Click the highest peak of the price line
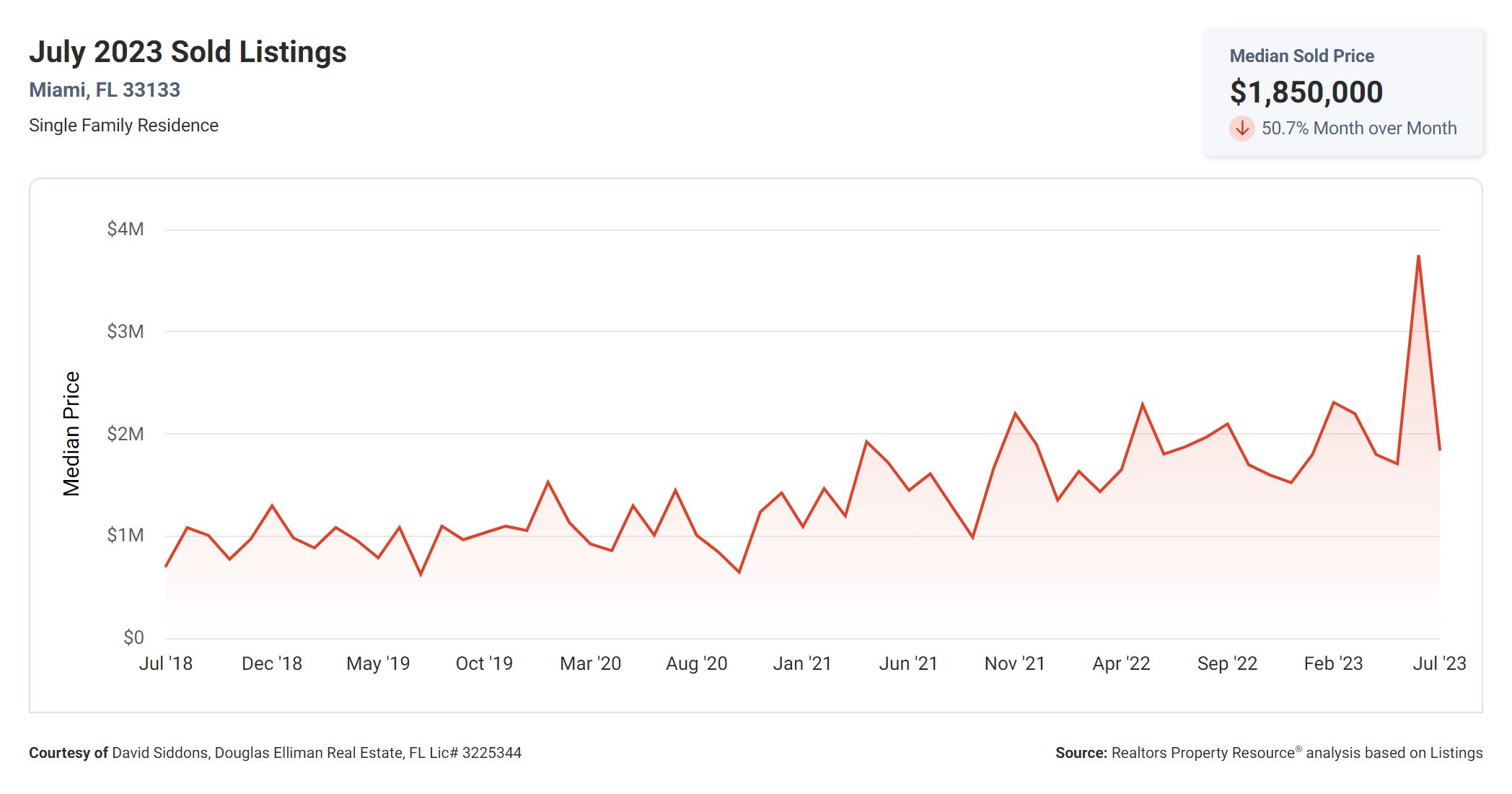The height and width of the screenshot is (794, 1512). 1418,256
